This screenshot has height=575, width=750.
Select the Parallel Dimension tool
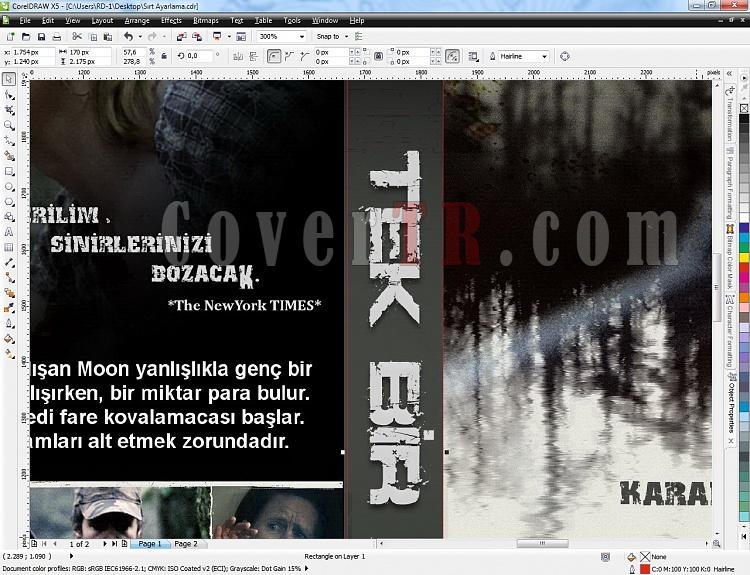(x=9, y=263)
